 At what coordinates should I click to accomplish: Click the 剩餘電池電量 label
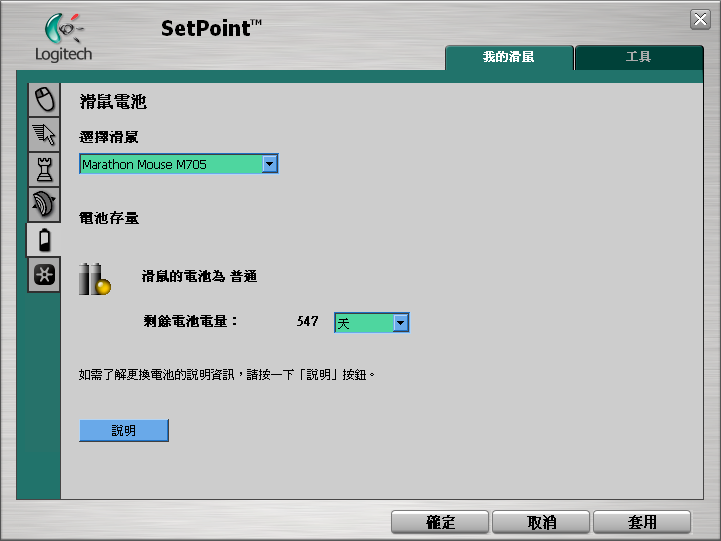click(x=190, y=321)
